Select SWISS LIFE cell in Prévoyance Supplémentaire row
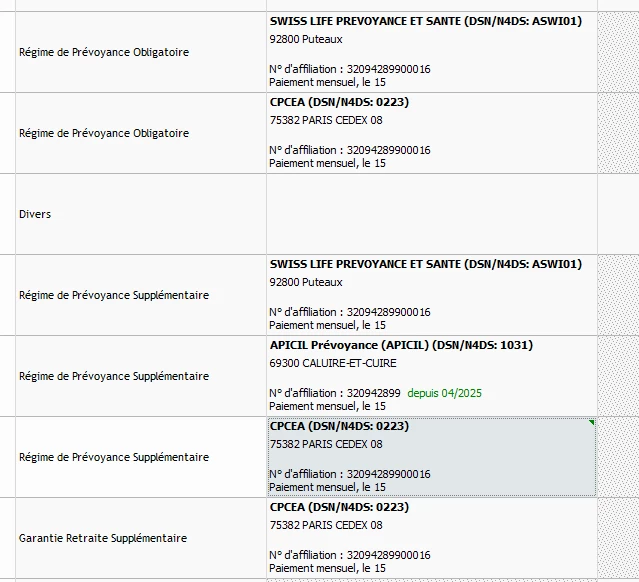The height and width of the screenshot is (582, 639). point(431,294)
